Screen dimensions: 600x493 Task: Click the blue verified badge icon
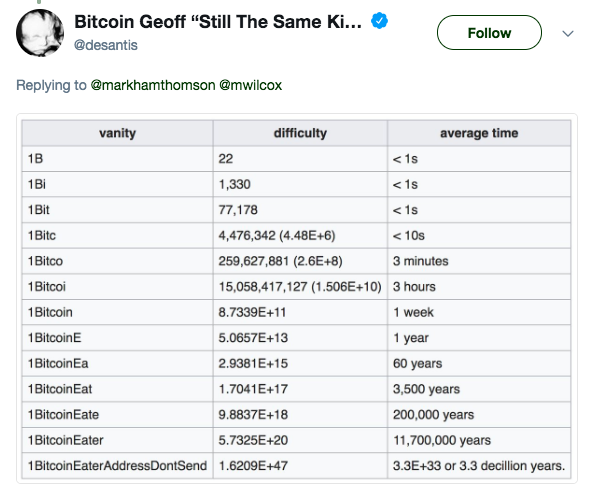(380, 22)
